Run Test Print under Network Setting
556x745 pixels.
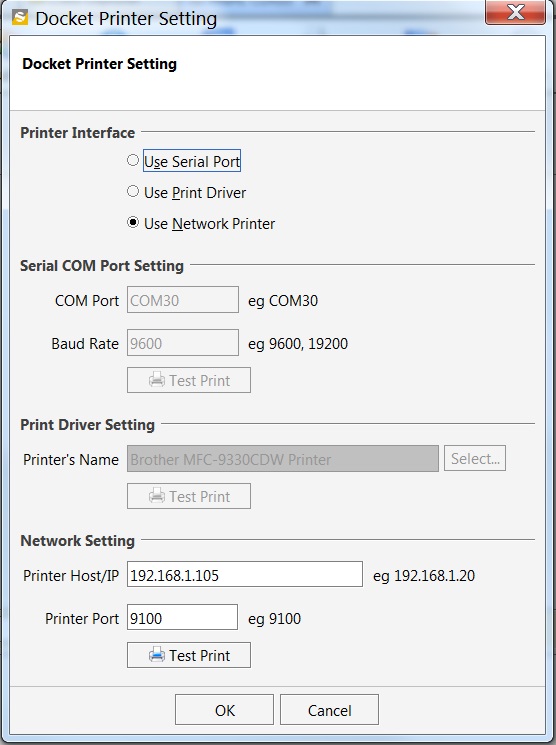pyautogui.click(x=189, y=655)
